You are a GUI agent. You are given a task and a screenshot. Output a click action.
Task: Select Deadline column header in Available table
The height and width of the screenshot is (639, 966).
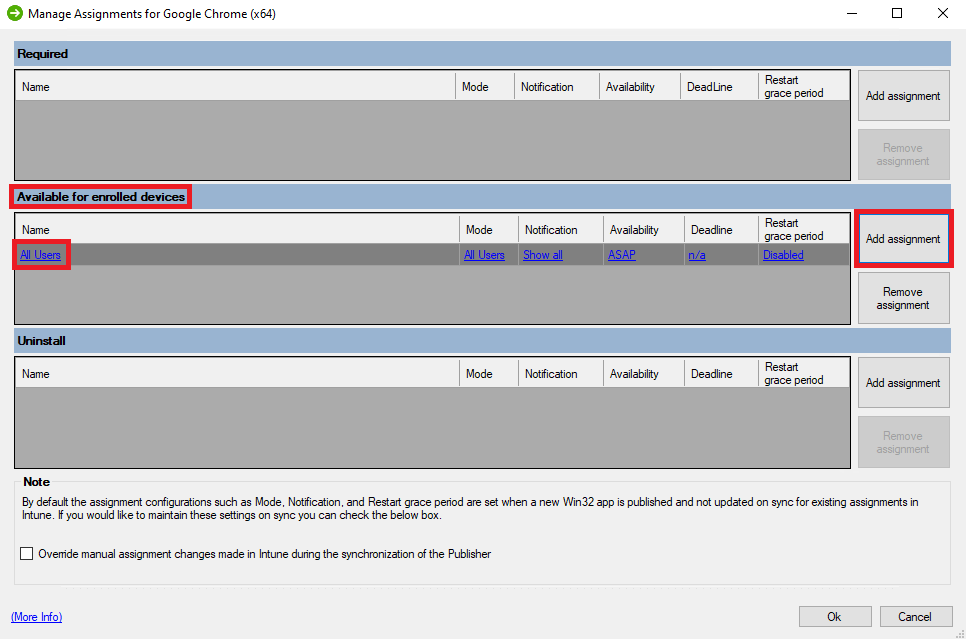pos(721,229)
